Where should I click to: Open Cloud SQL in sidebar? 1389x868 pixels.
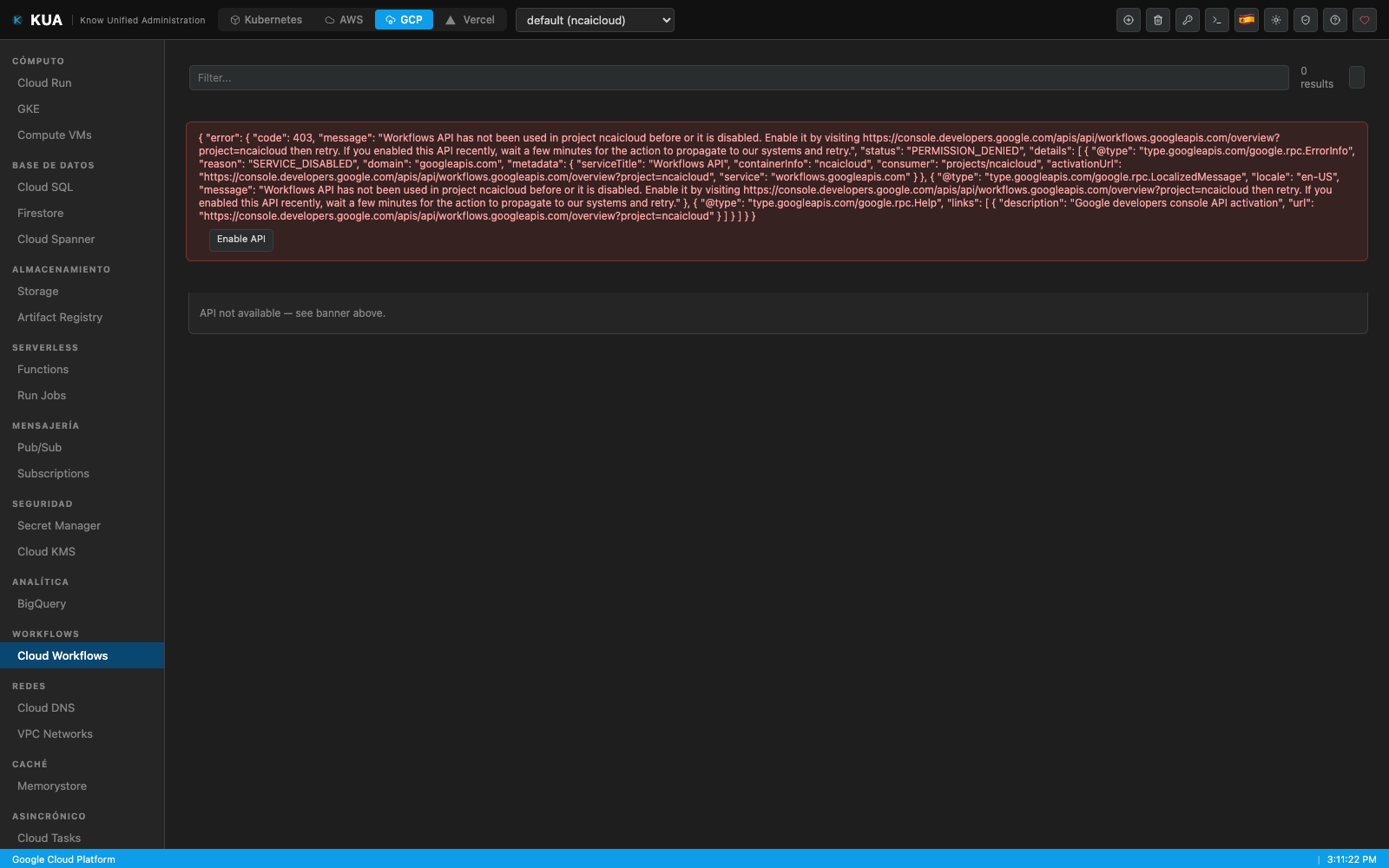pos(82,187)
